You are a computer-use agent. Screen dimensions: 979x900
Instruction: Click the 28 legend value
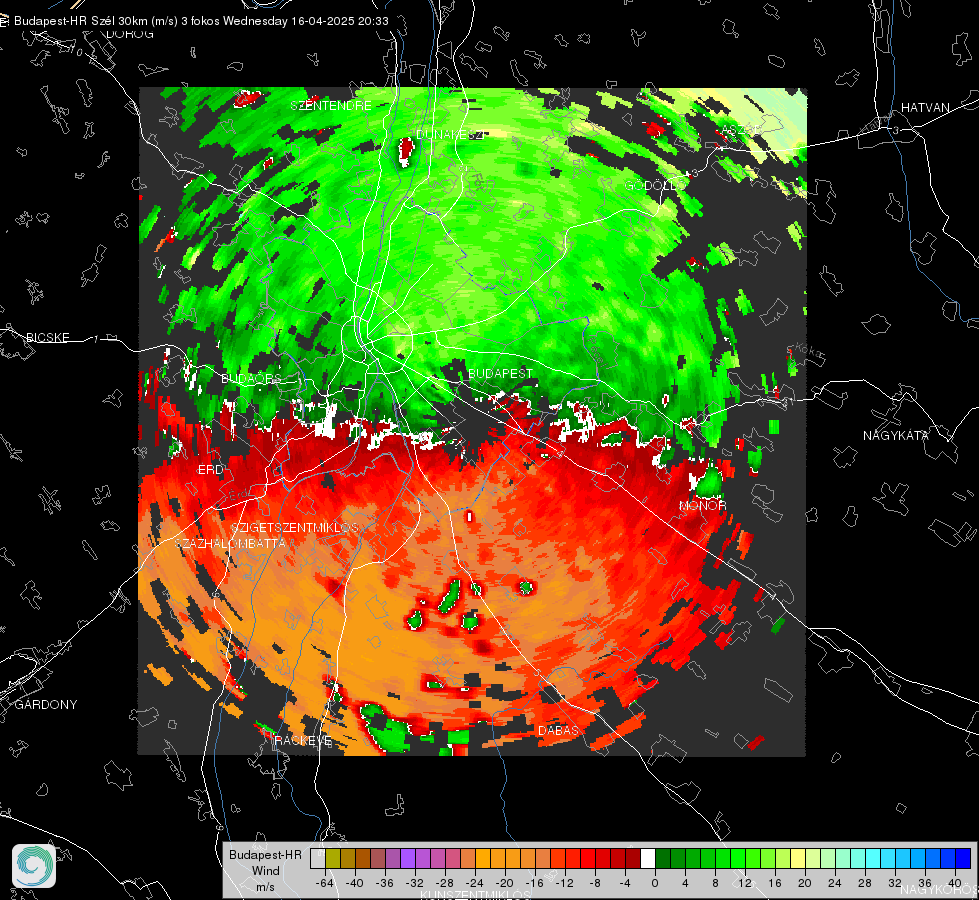(865, 883)
